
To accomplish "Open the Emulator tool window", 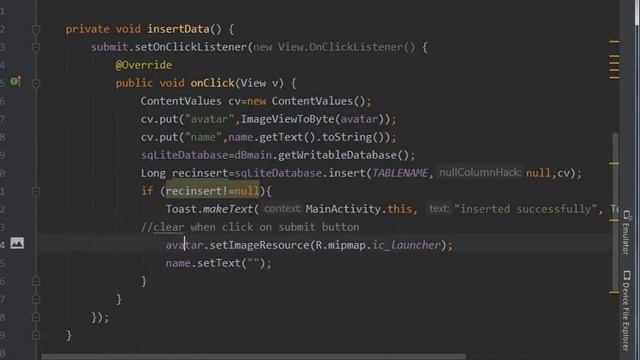I will 626,233.
